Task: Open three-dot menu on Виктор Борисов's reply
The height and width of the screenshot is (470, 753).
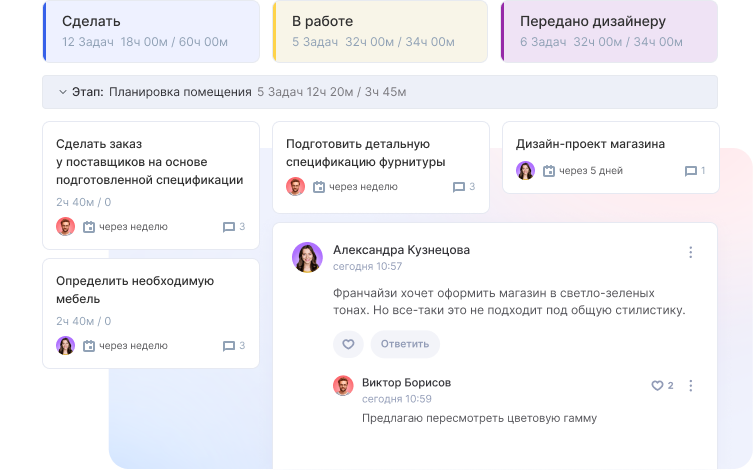Action: point(690,385)
